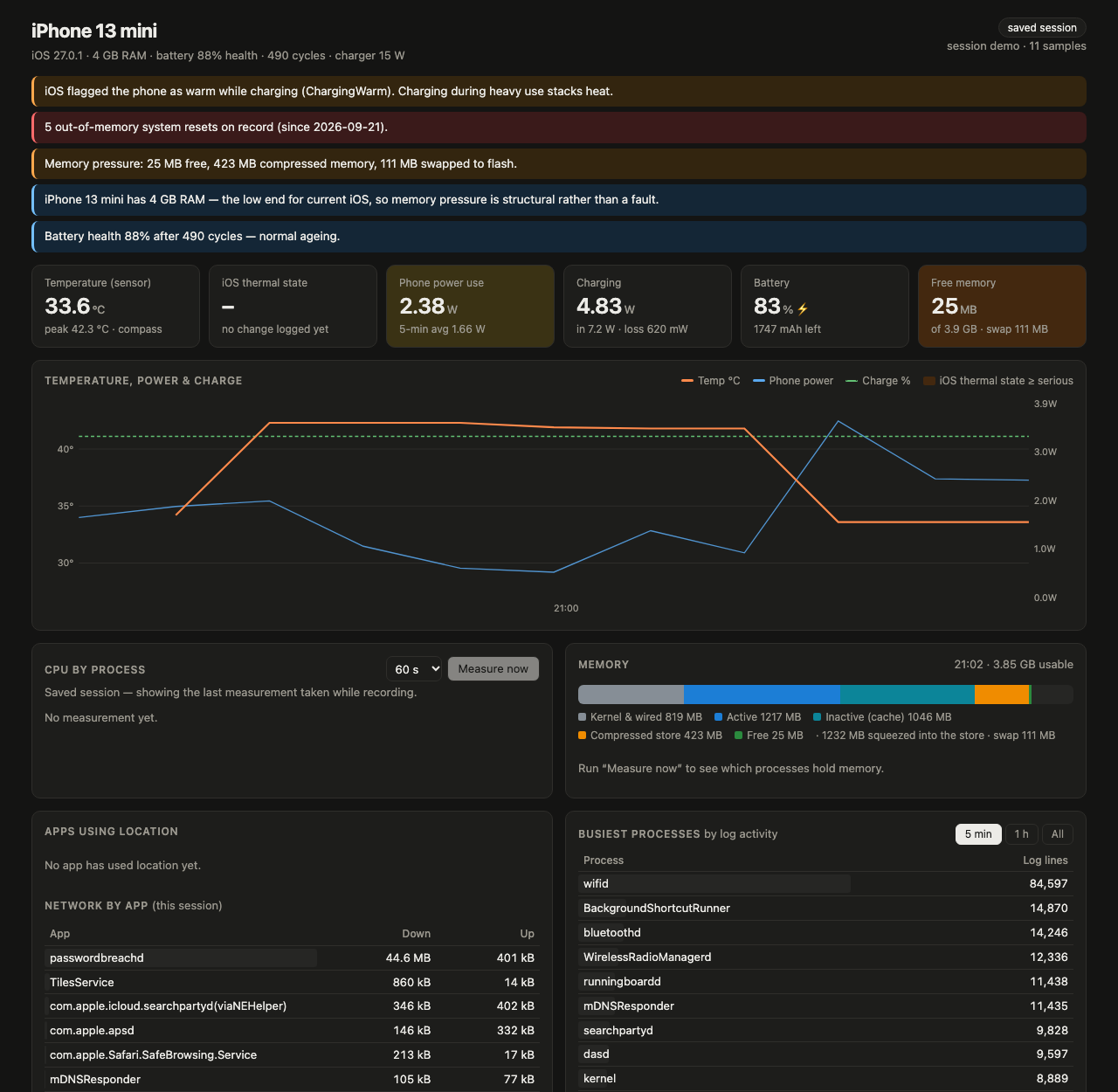Click the com.apple.apsd network row
Image resolution: width=1118 pixels, height=1092 pixels.
click(x=292, y=1031)
